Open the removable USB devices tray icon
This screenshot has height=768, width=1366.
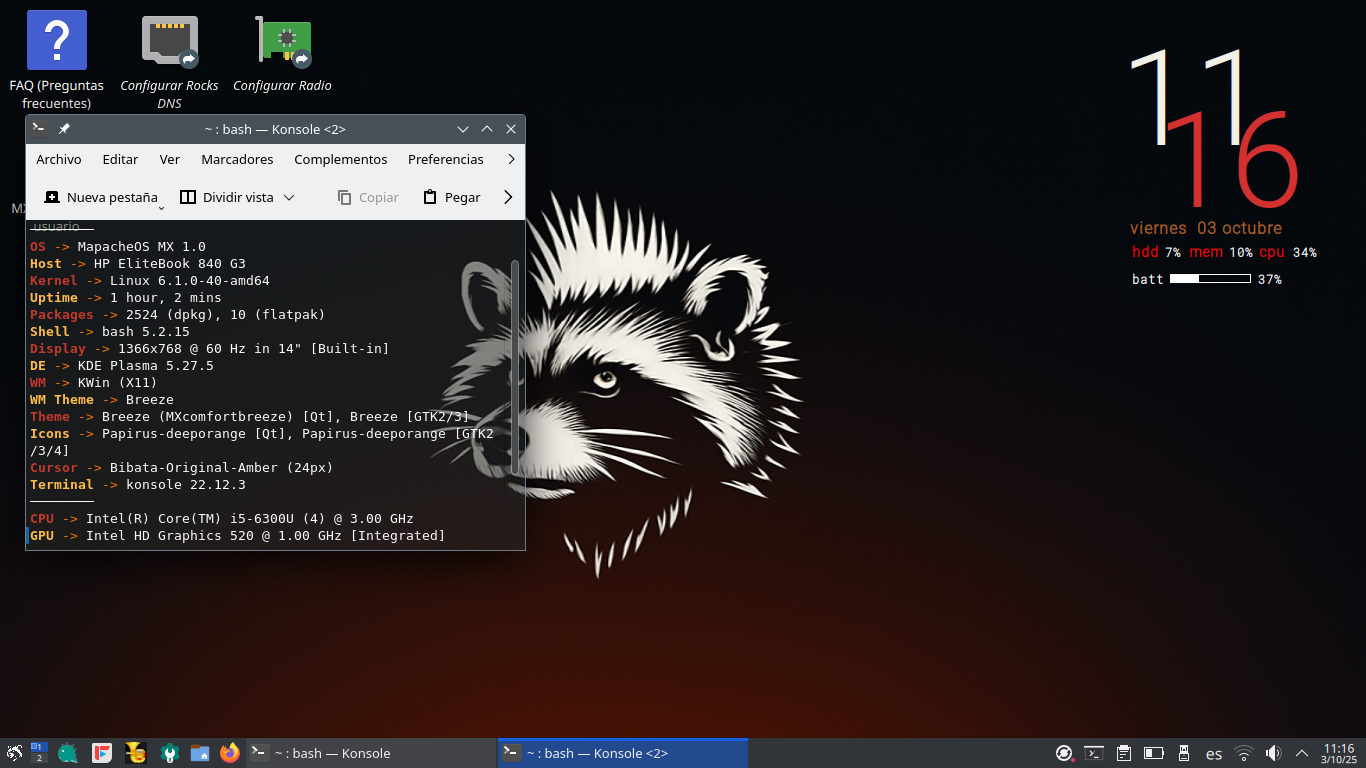1184,753
